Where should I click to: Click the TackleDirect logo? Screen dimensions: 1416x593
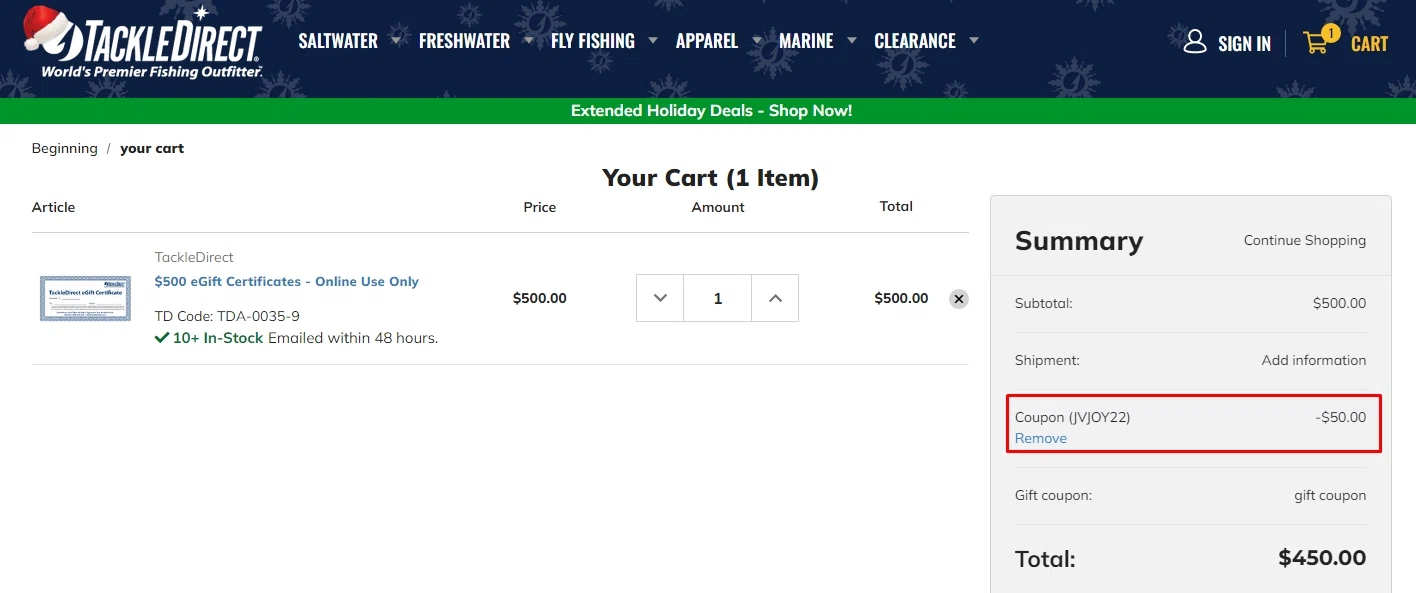143,43
